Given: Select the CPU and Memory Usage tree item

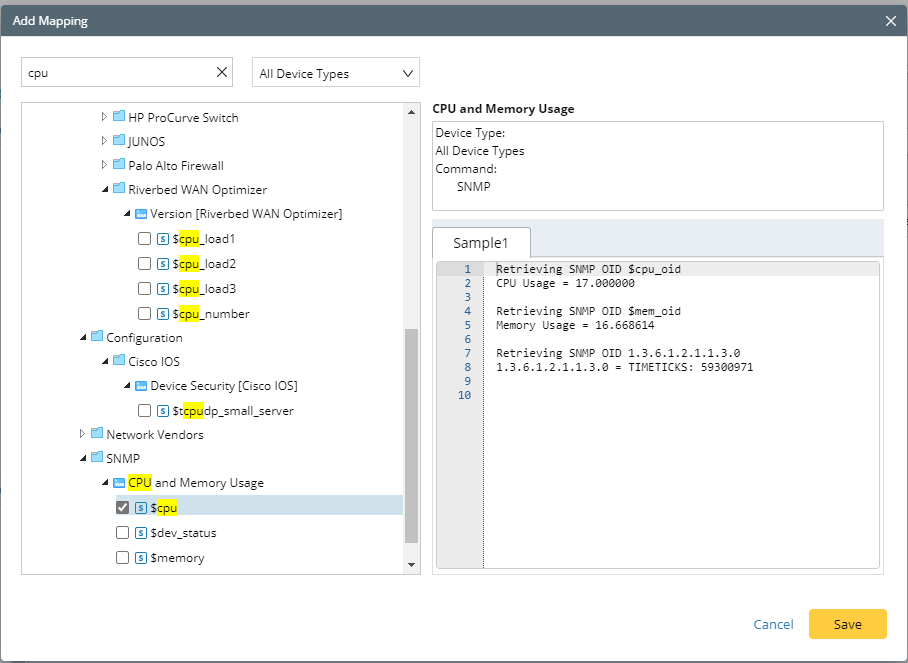Looking at the screenshot, I should (196, 483).
